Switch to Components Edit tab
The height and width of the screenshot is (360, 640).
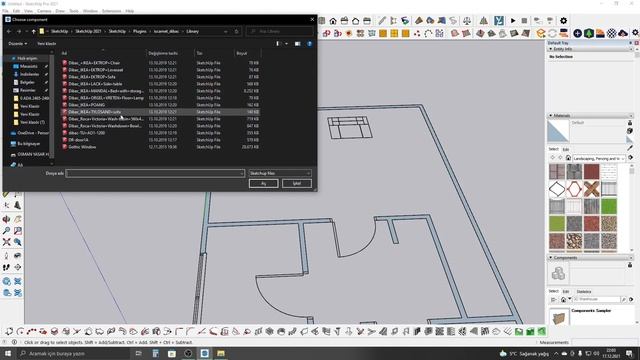click(x=566, y=291)
